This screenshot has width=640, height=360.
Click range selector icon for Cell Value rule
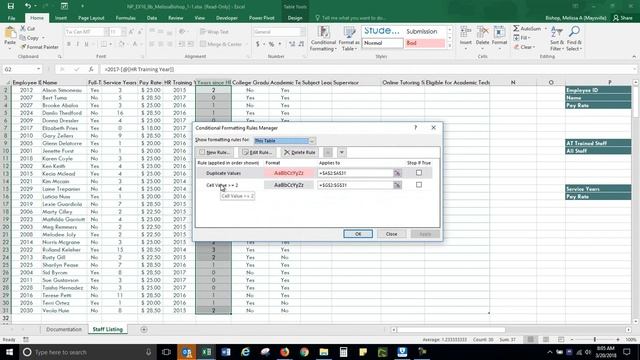(397, 185)
